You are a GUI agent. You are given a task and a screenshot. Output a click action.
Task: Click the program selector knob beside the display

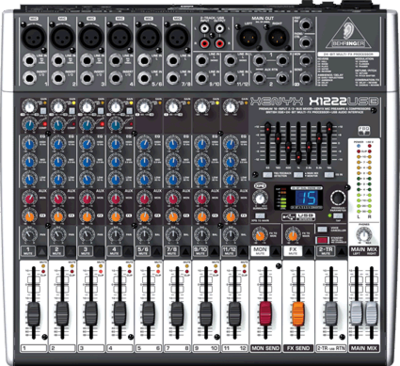pos(338,198)
